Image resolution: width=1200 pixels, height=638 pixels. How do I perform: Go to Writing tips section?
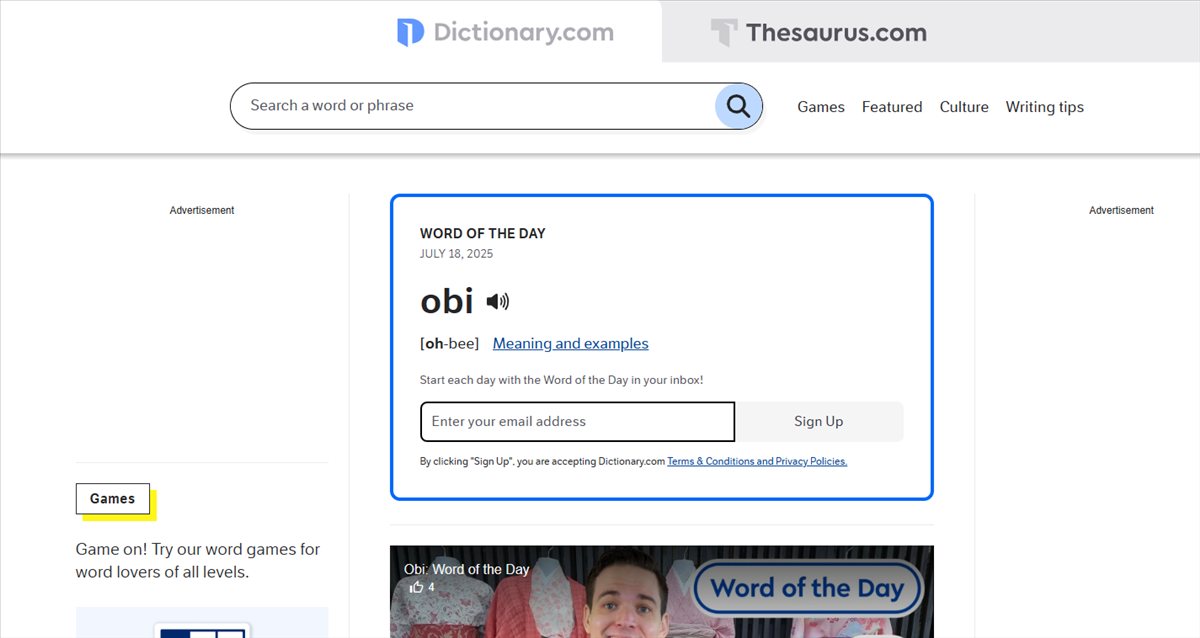click(x=1044, y=107)
